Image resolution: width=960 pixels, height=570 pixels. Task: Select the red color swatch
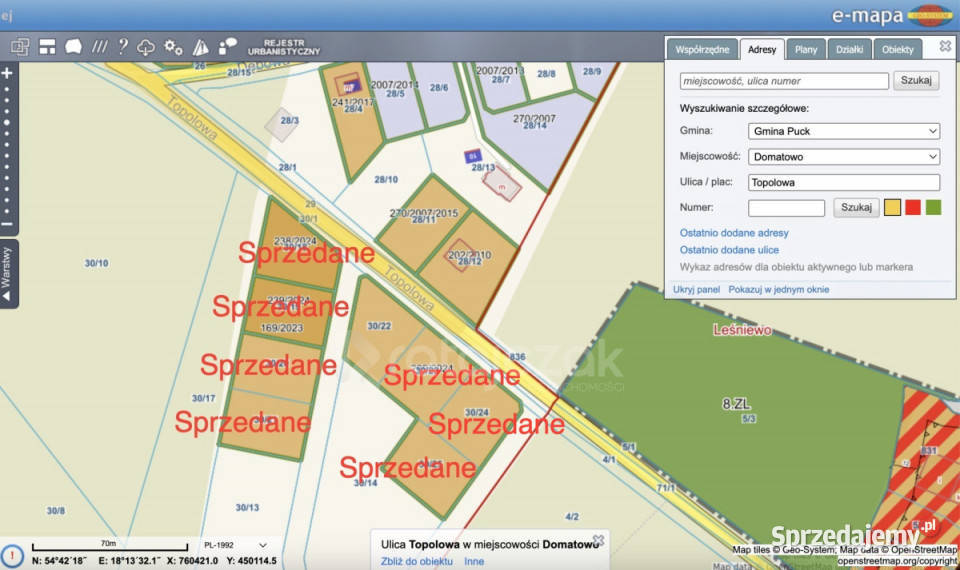point(913,208)
